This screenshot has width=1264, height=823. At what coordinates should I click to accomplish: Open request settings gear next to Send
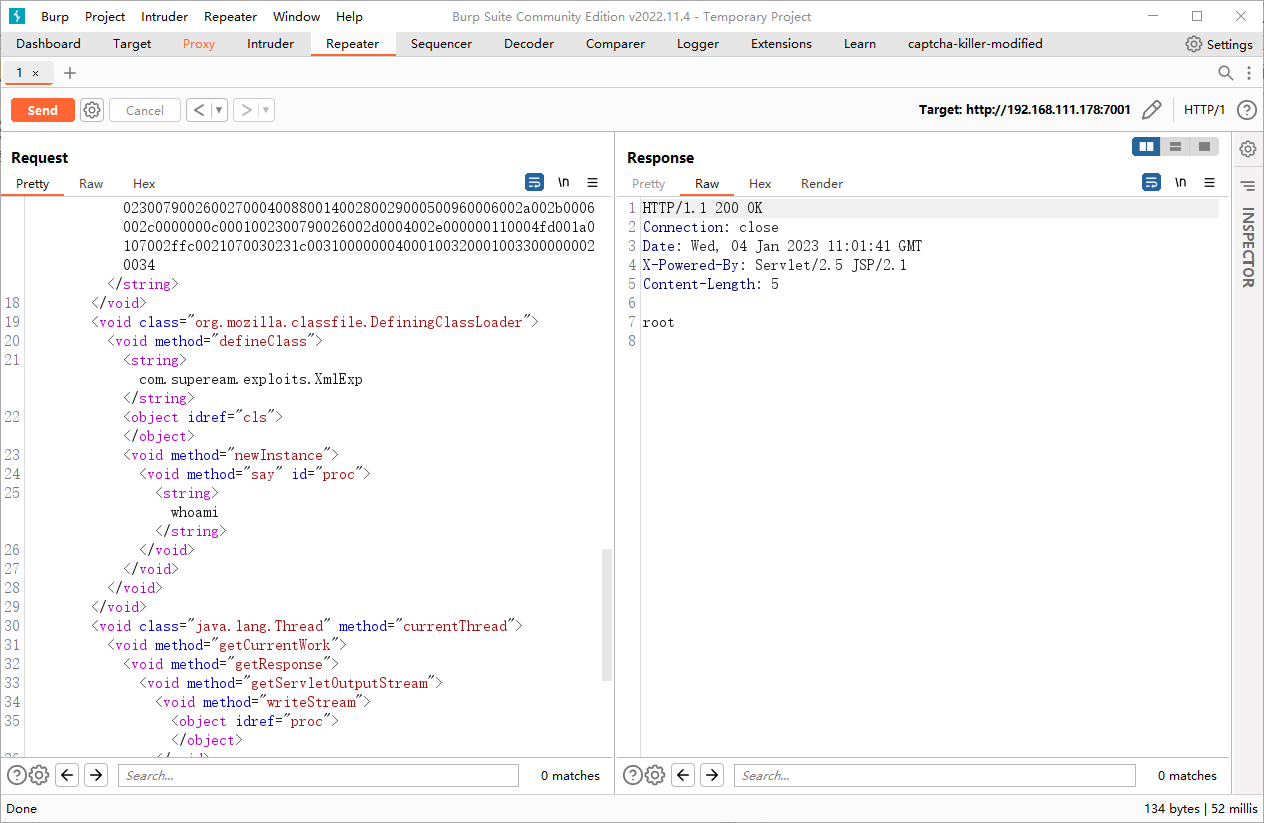click(x=92, y=110)
